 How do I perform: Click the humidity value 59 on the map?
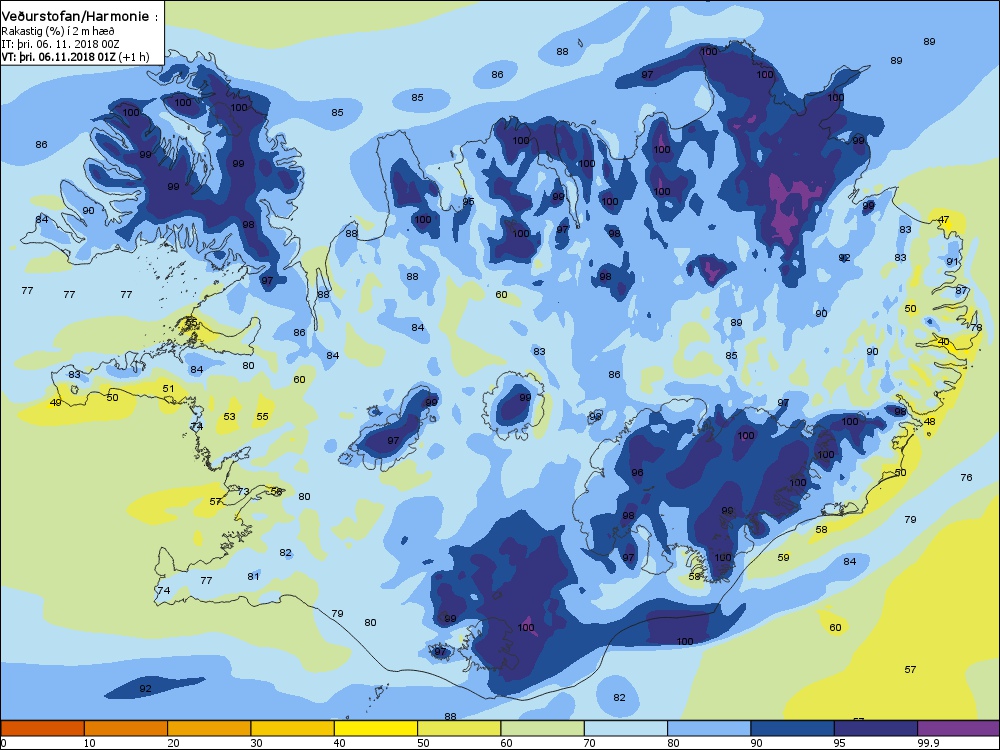pyautogui.click(x=783, y=557)
